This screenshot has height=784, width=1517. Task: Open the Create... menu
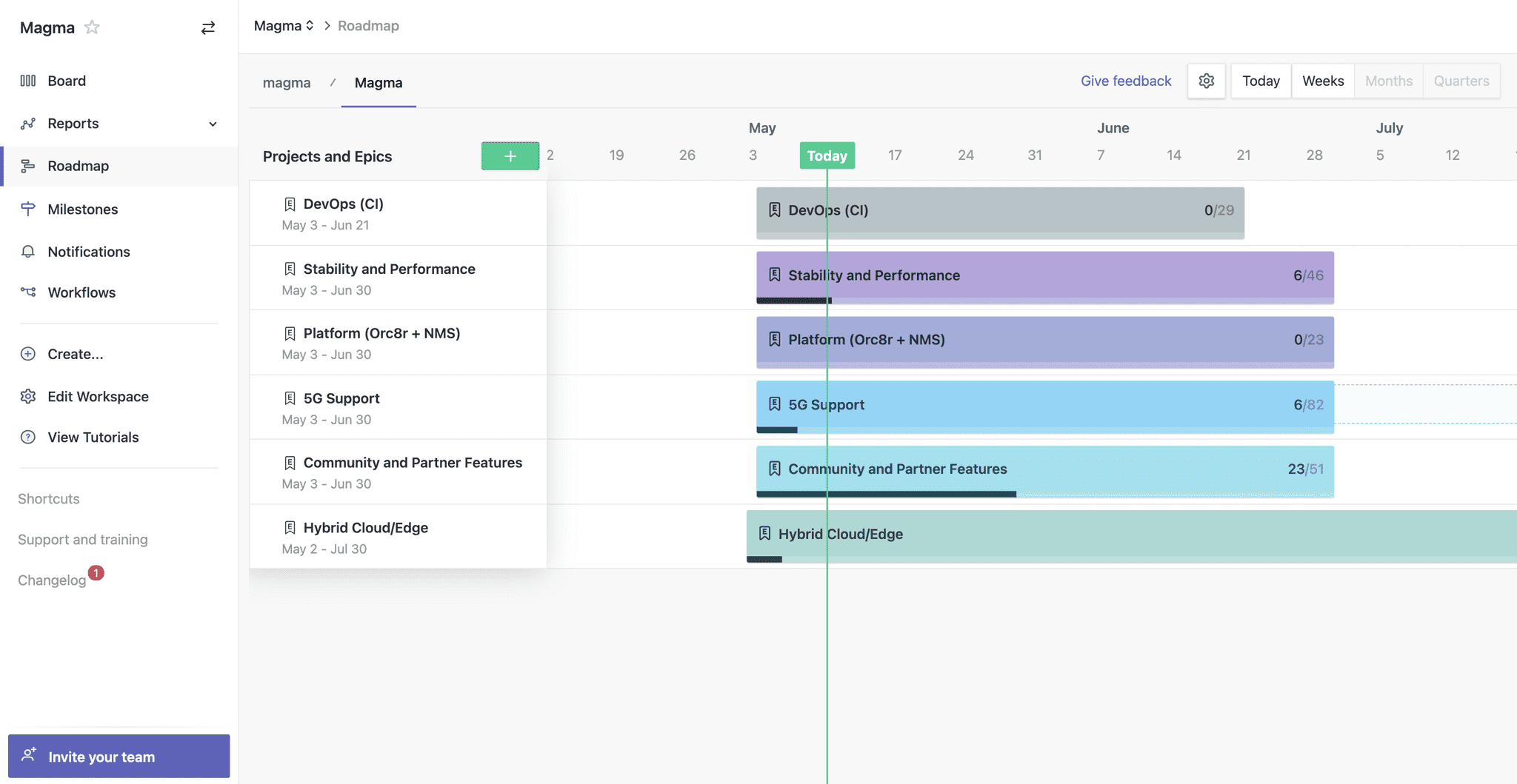[75, 354]
